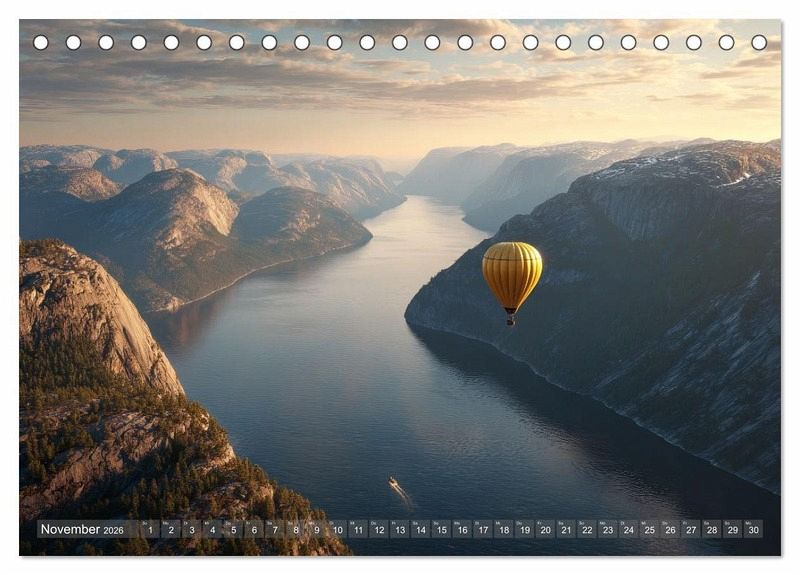The image size is (800, 575).
Task: Select day 1 in the date strip
Action: 150,530
